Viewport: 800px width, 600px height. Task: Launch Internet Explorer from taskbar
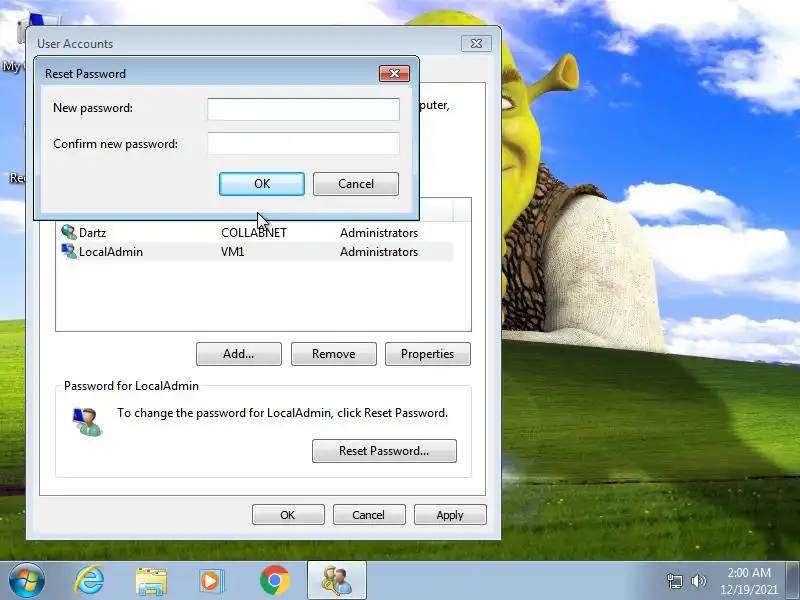(x=89, y=581)
